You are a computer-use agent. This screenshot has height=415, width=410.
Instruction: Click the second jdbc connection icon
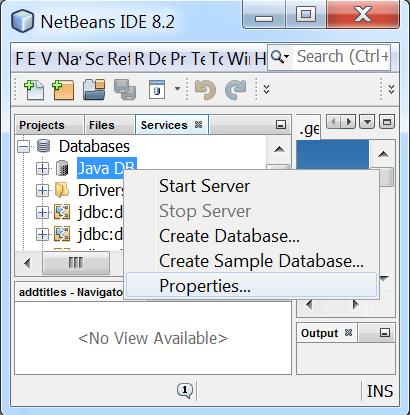62,234
